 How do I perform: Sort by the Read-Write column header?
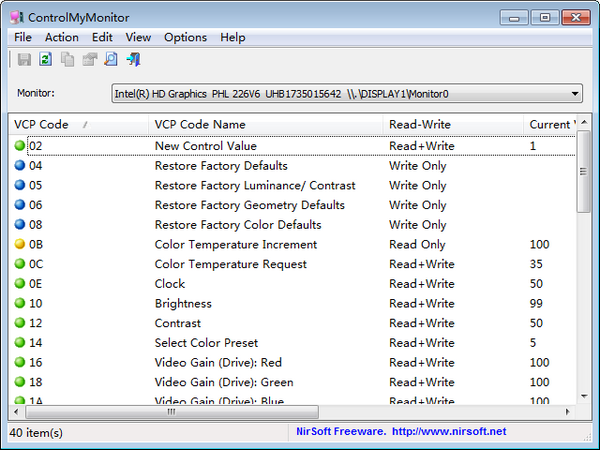point(419,125)
